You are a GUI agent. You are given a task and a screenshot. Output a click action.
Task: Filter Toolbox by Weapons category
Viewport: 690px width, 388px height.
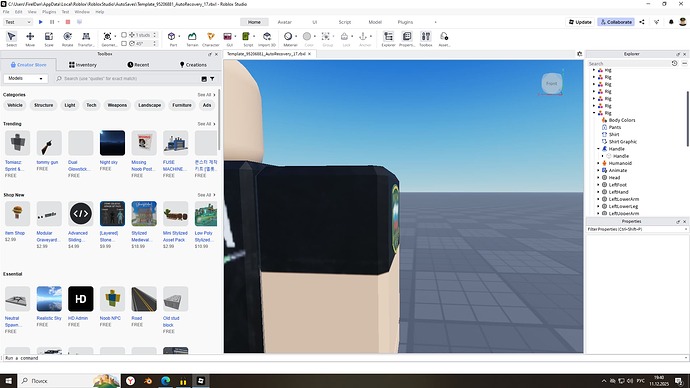click(117, 105)
